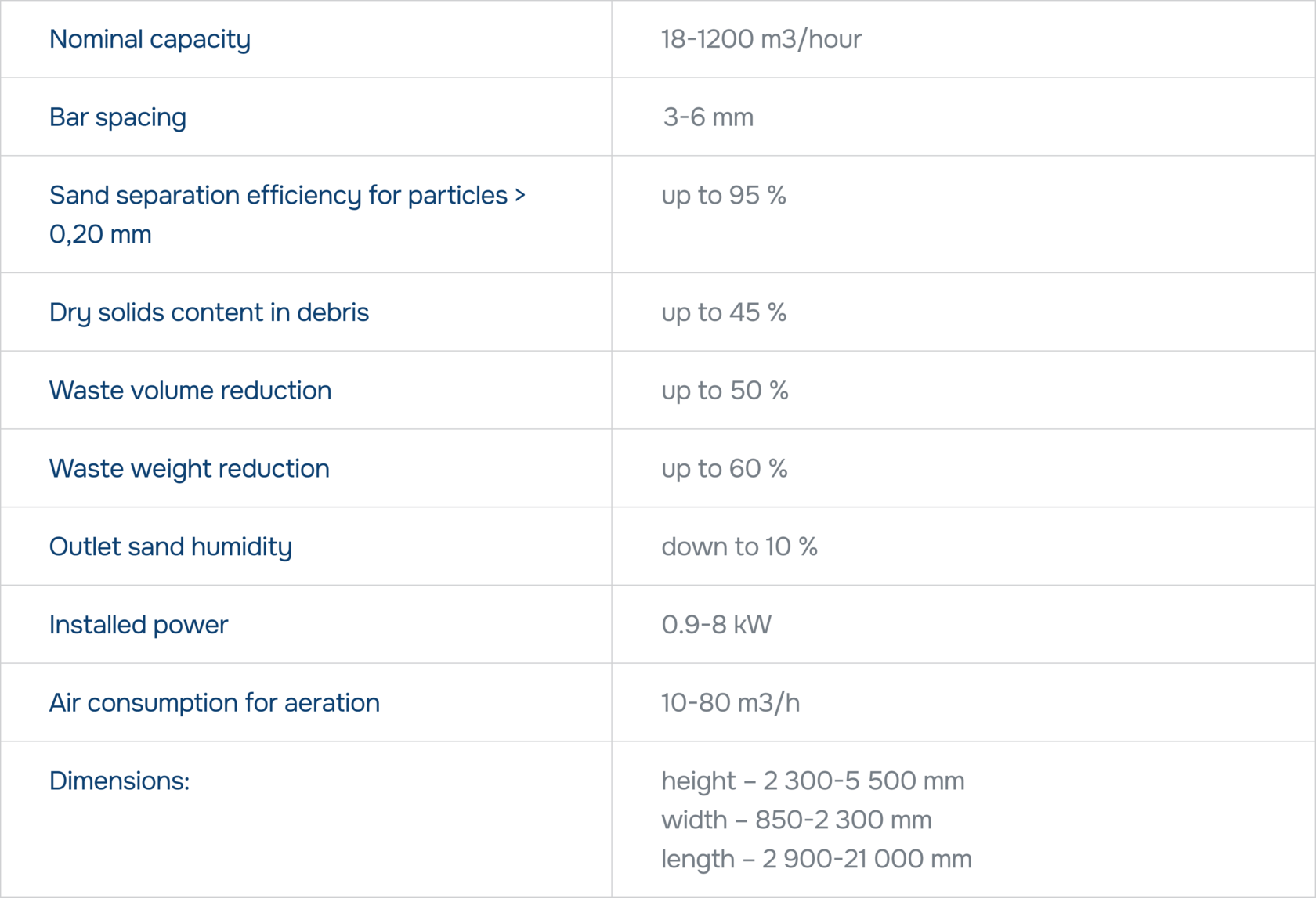Select the up to 50 % value
Viewport: 1316px width, 898px height.
(725, 391)
